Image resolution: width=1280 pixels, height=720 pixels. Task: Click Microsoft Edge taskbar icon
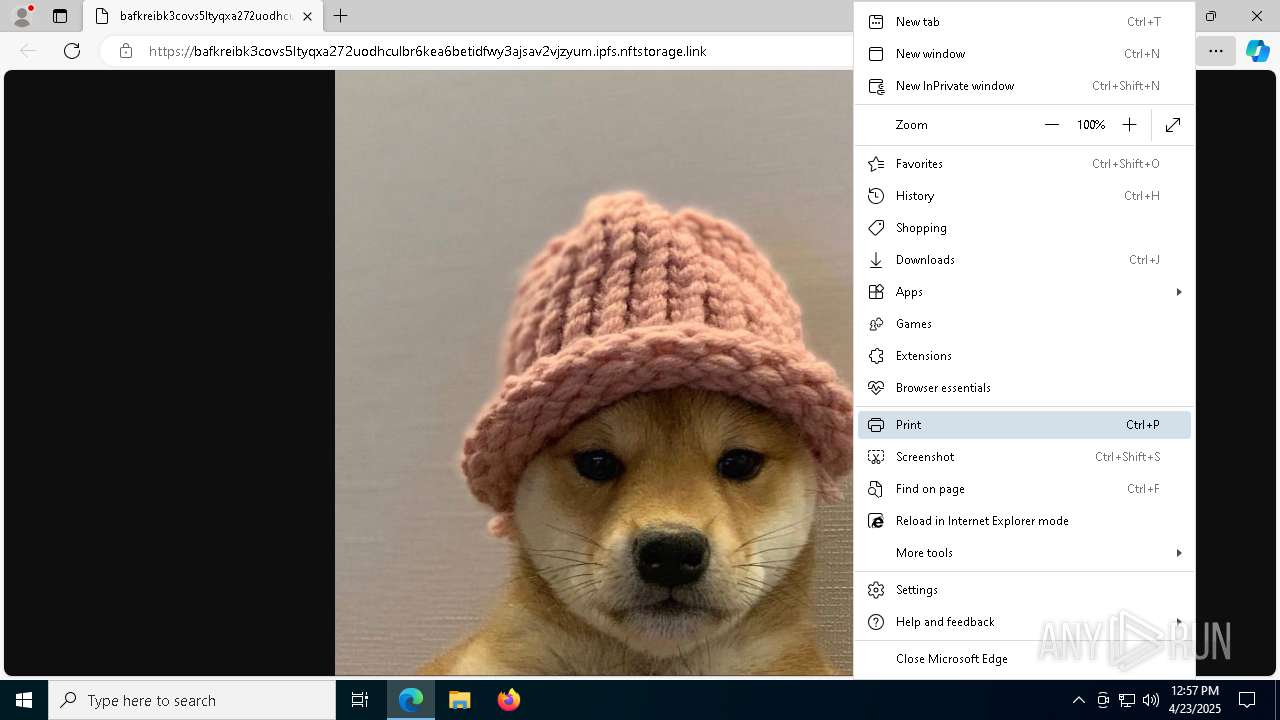(x=411, y=700)
